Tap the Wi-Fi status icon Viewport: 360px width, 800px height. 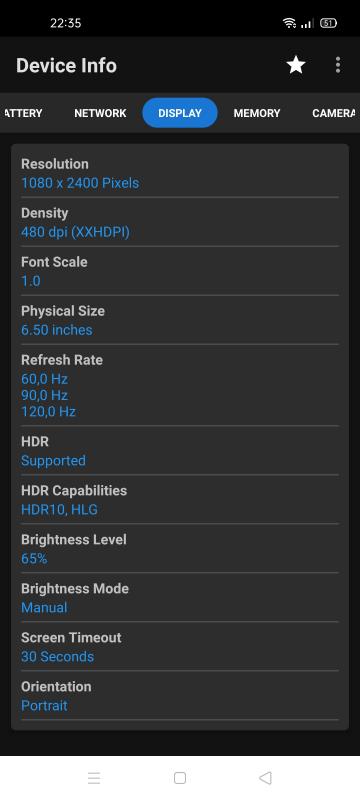coord(289,23)
